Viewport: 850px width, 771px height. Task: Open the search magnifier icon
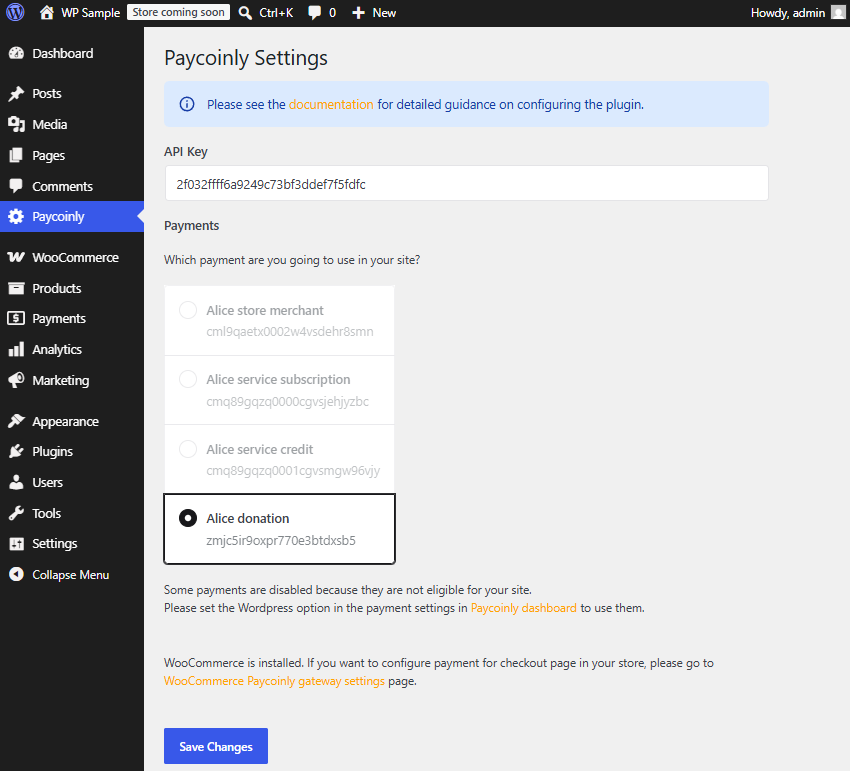coord(245,13)
